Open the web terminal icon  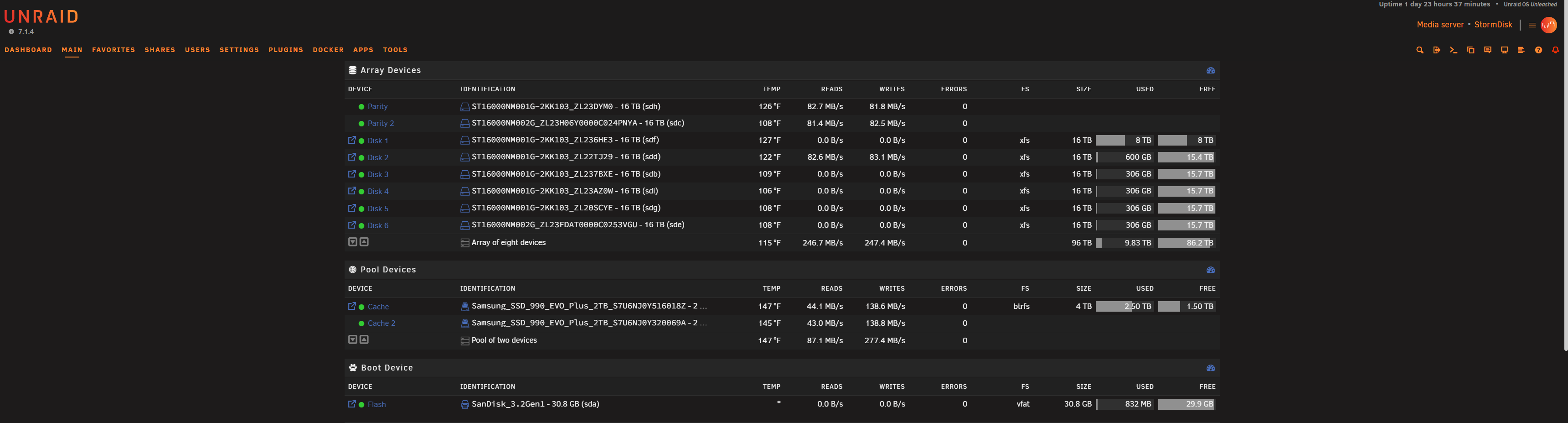(x=1454, y=51)
